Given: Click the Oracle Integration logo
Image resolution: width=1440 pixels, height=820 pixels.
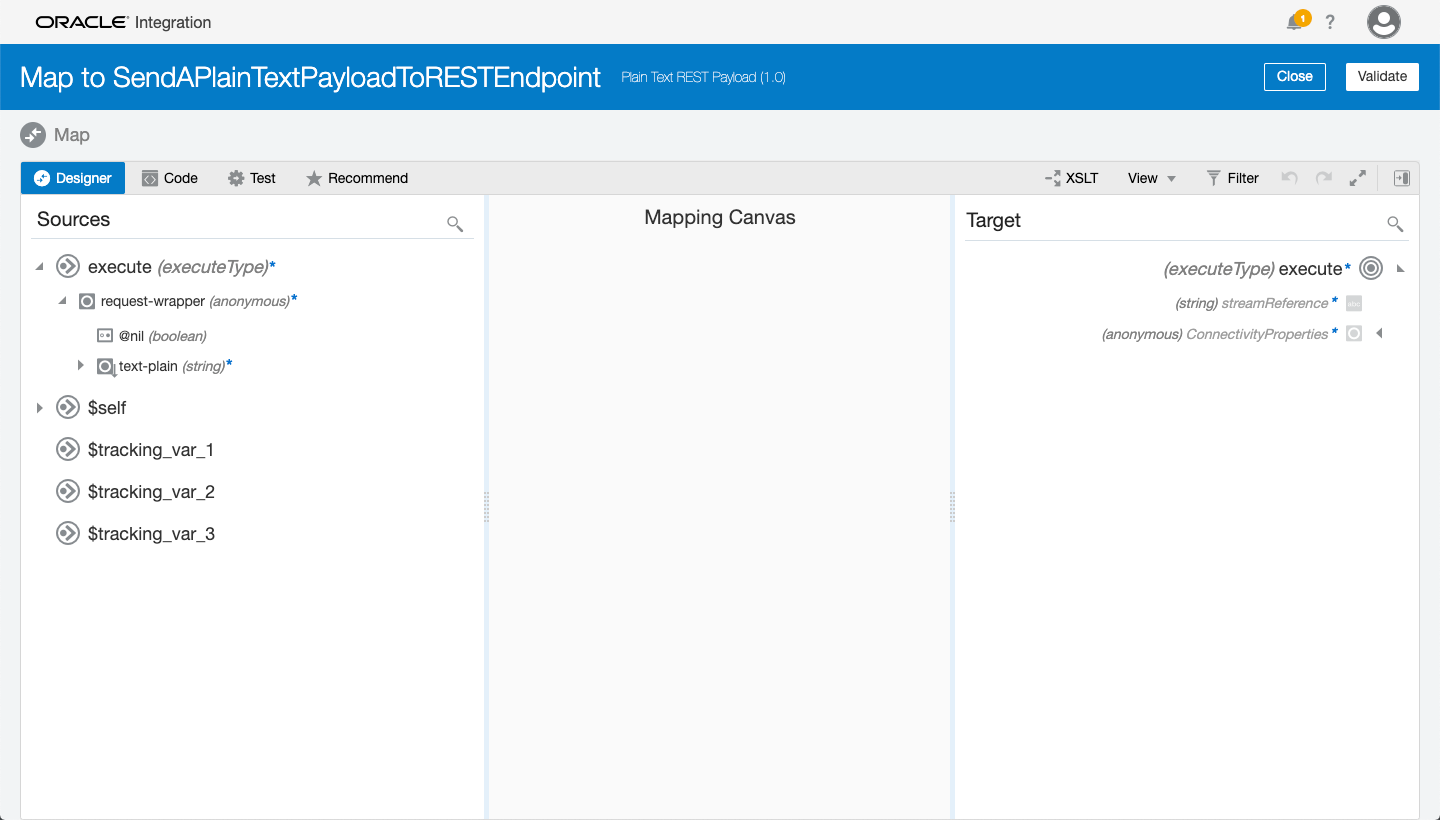Looking at the screenshot, I should pyautogui.click(x=123, y=22).
